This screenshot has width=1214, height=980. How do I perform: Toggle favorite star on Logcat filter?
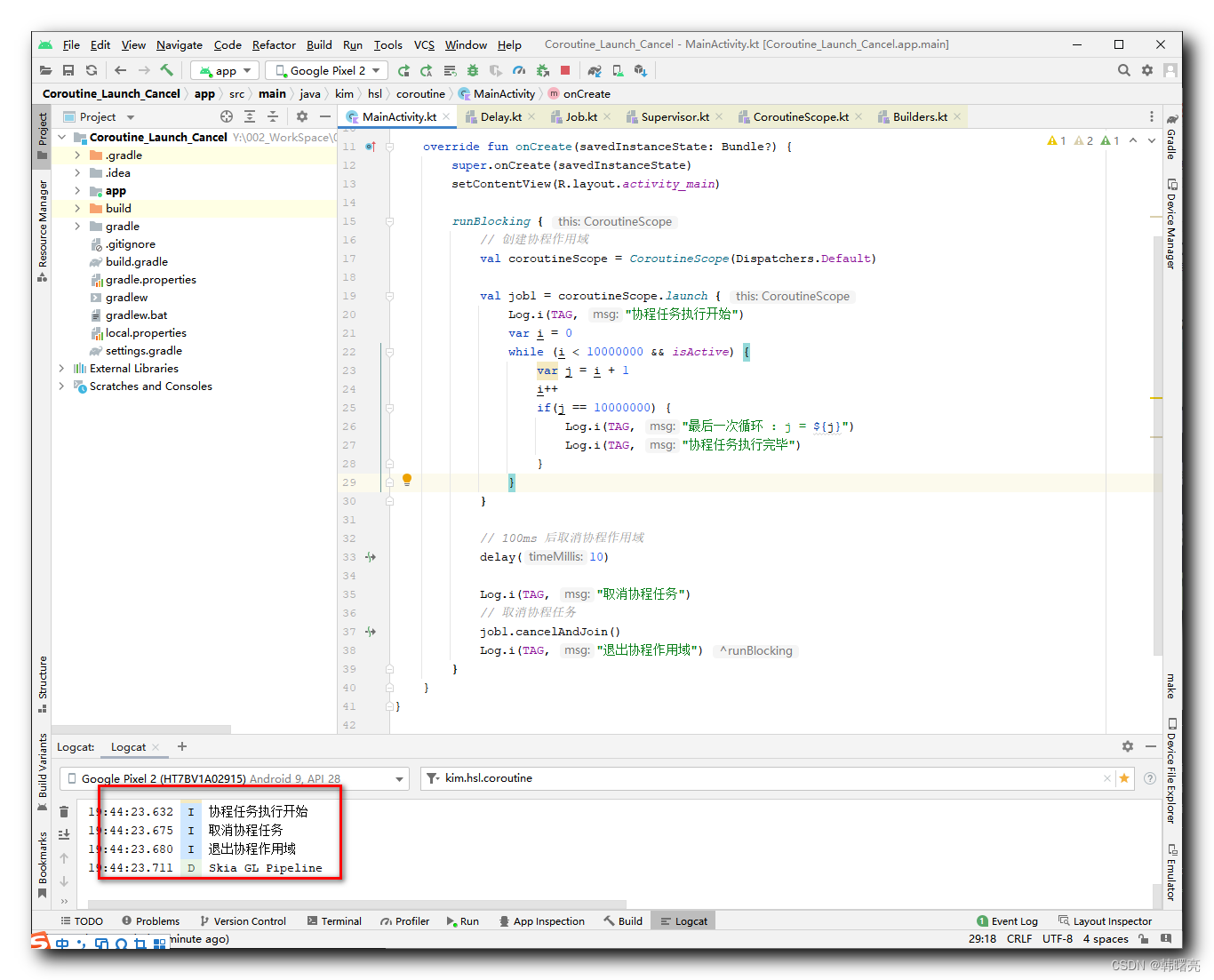coord(1125,778)
